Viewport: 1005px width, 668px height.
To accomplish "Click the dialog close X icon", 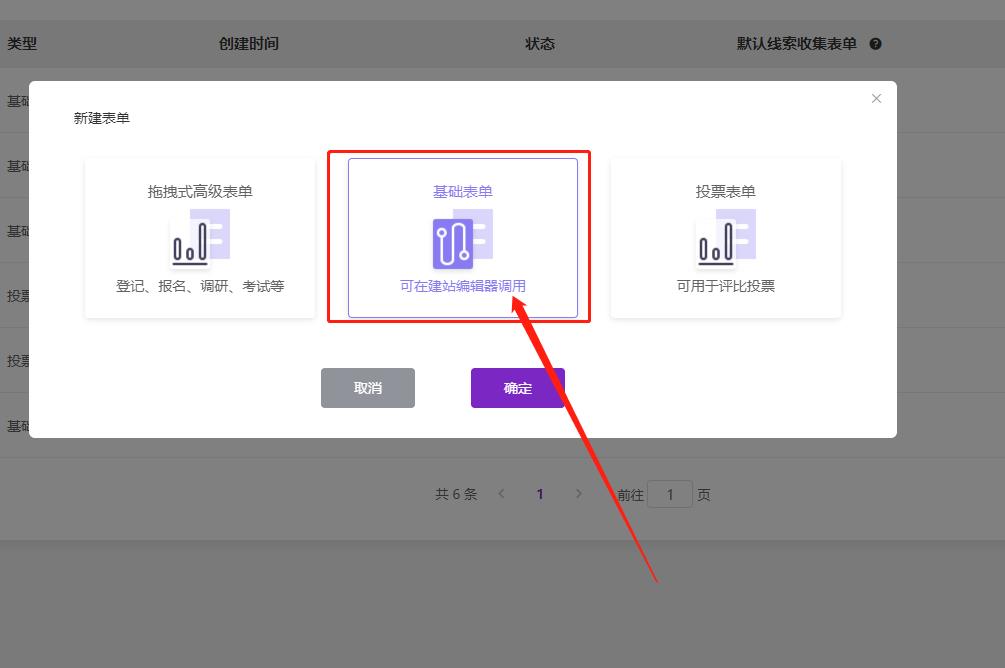I will [x=876, y=98].
